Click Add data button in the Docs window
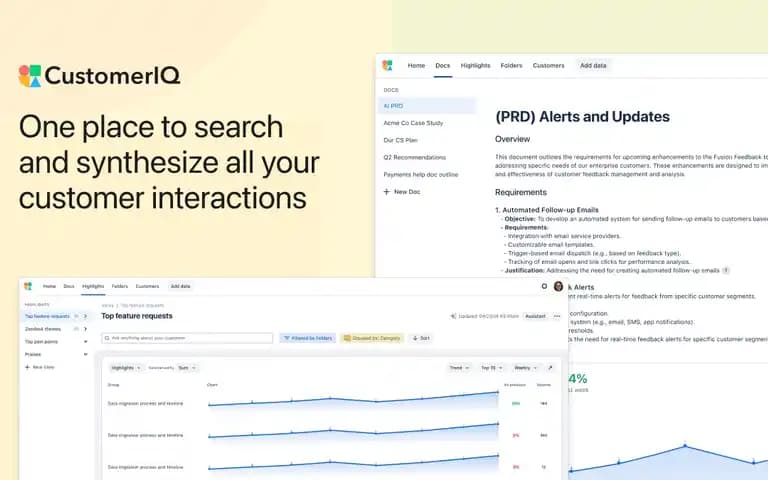768x480 pixels. 593,65
